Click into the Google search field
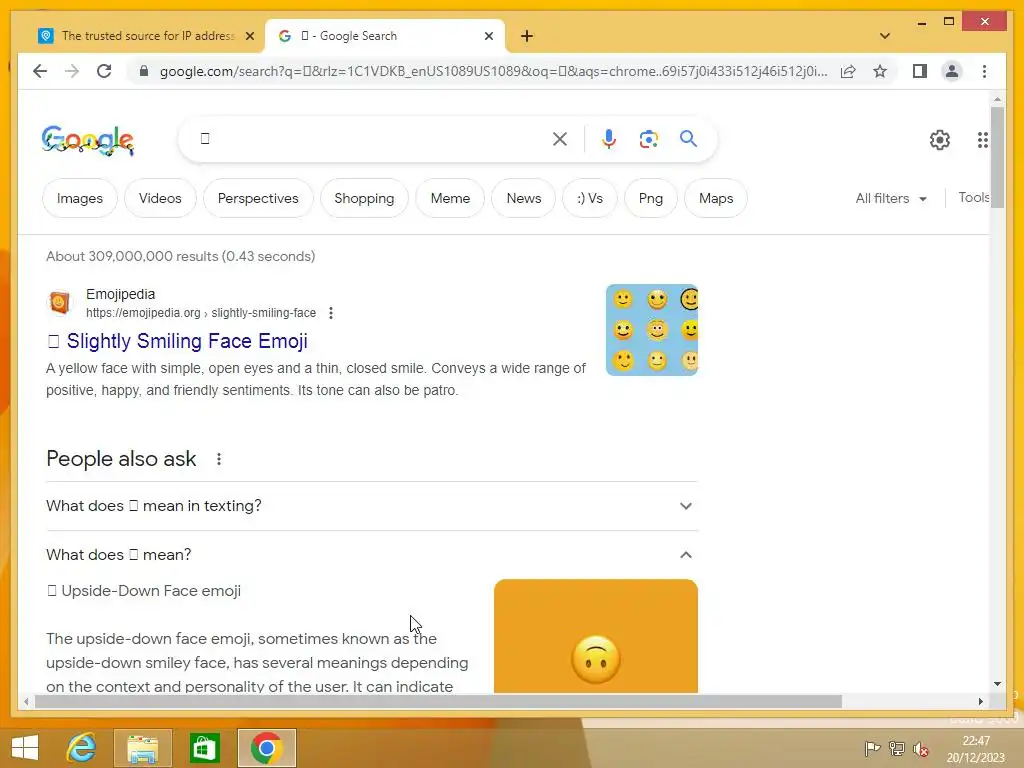 coord(372,138)
